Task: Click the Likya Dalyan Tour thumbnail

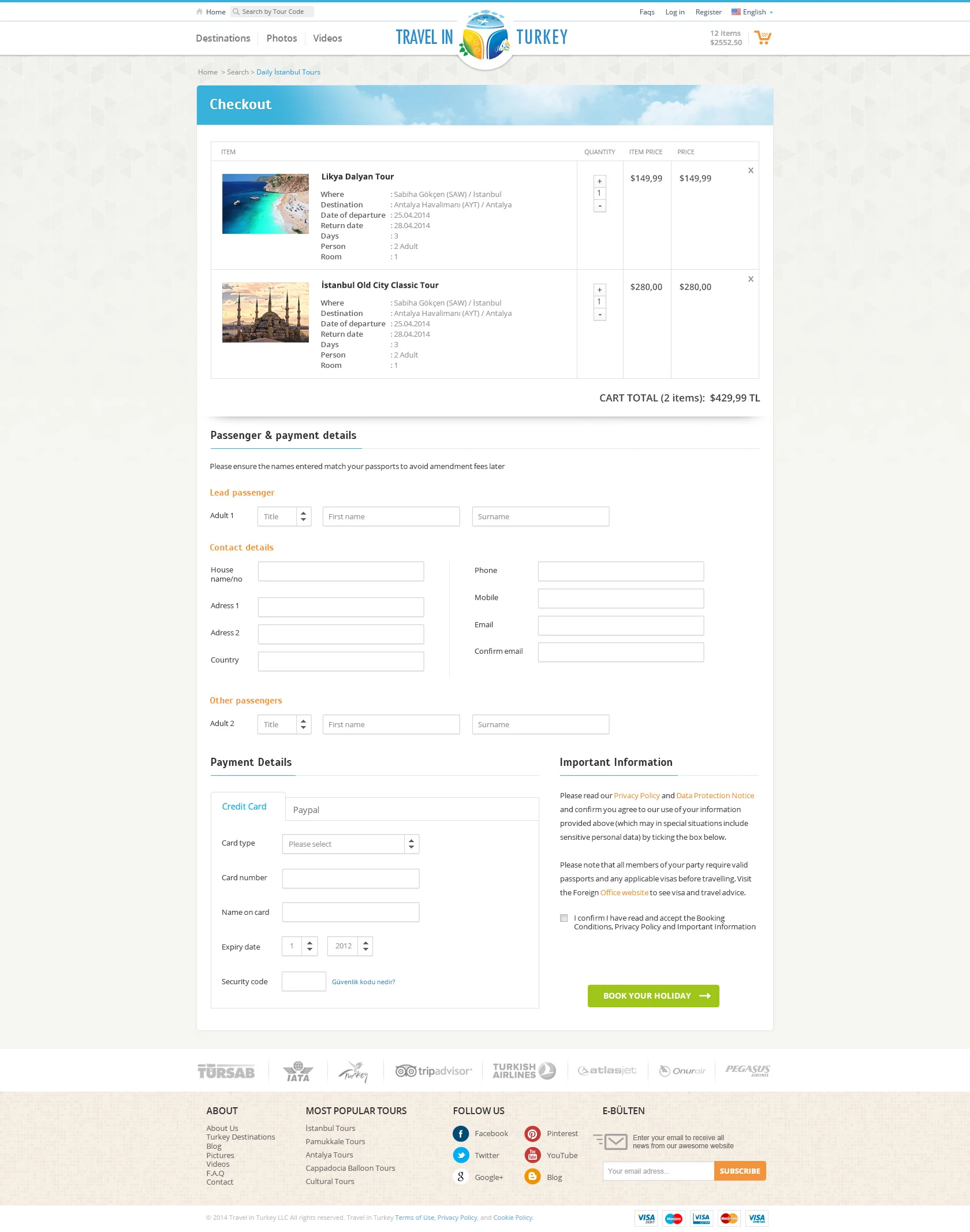Action: (x=266, y=204)
